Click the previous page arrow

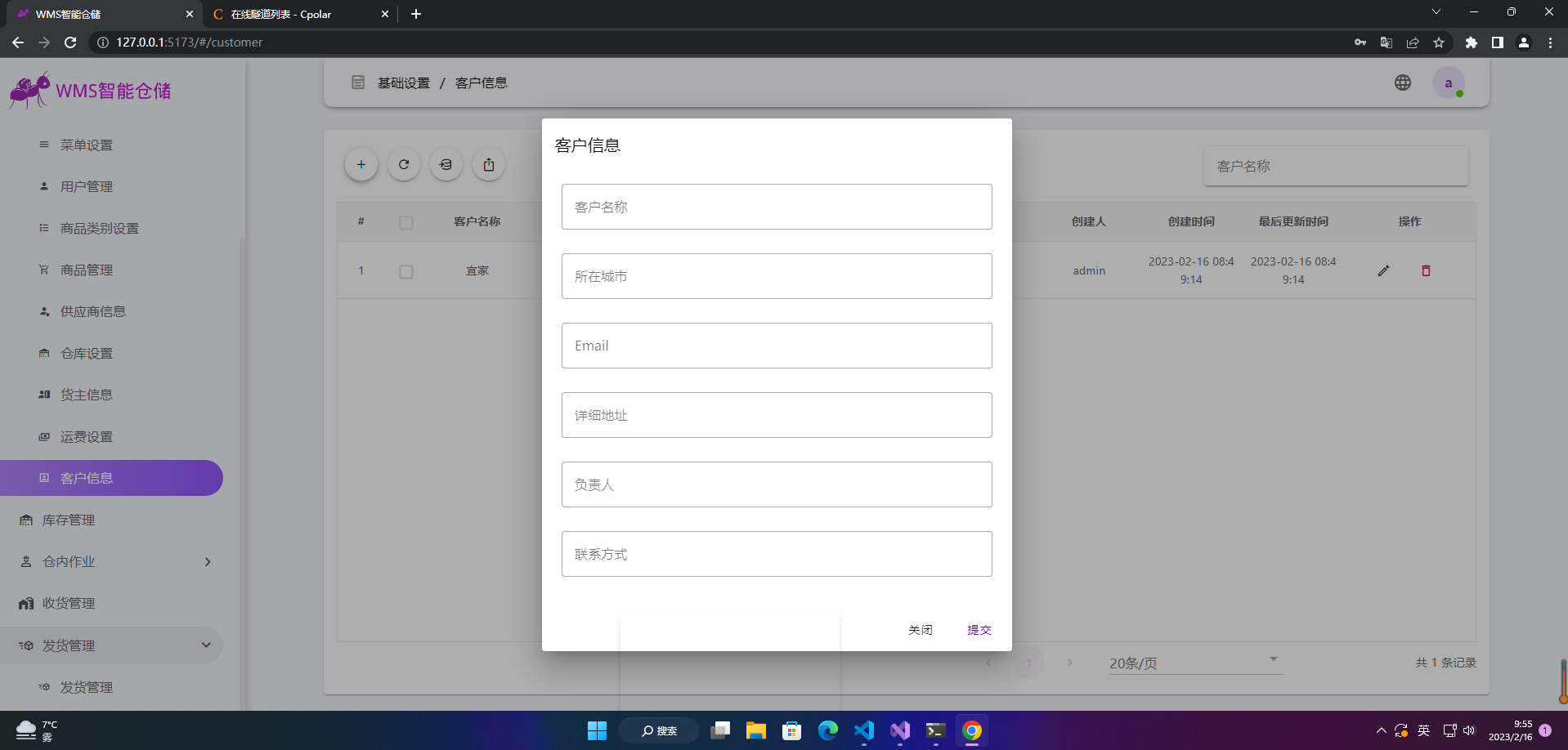pyautogui.click(x=989, y=663)
